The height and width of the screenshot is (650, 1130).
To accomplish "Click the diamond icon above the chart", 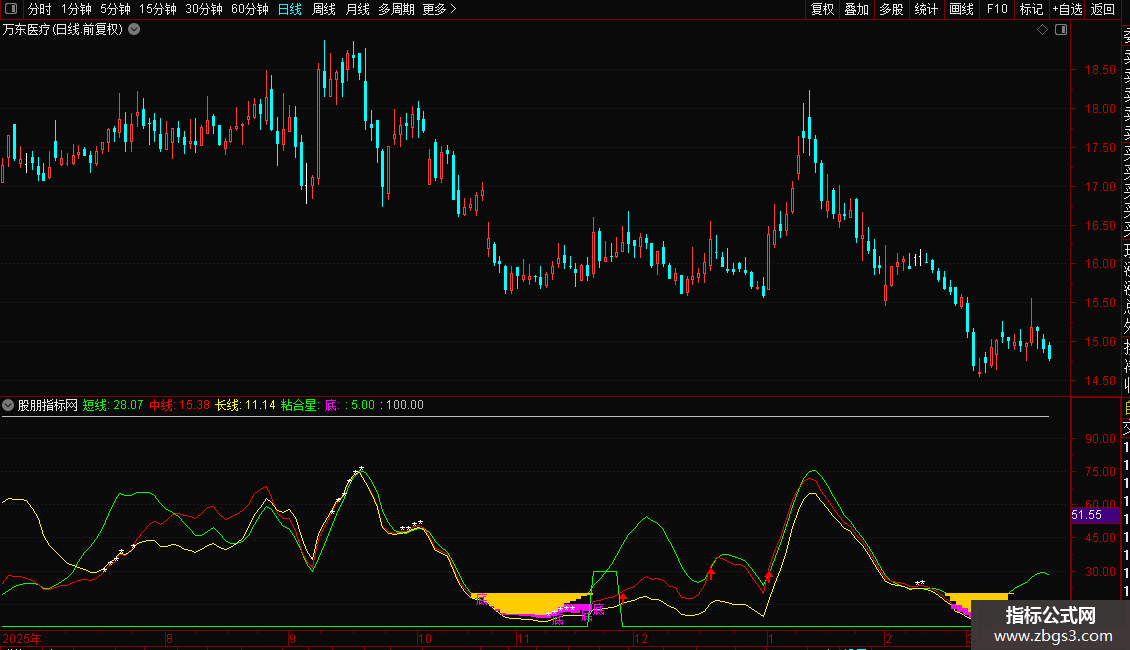I will point(1042,30).
